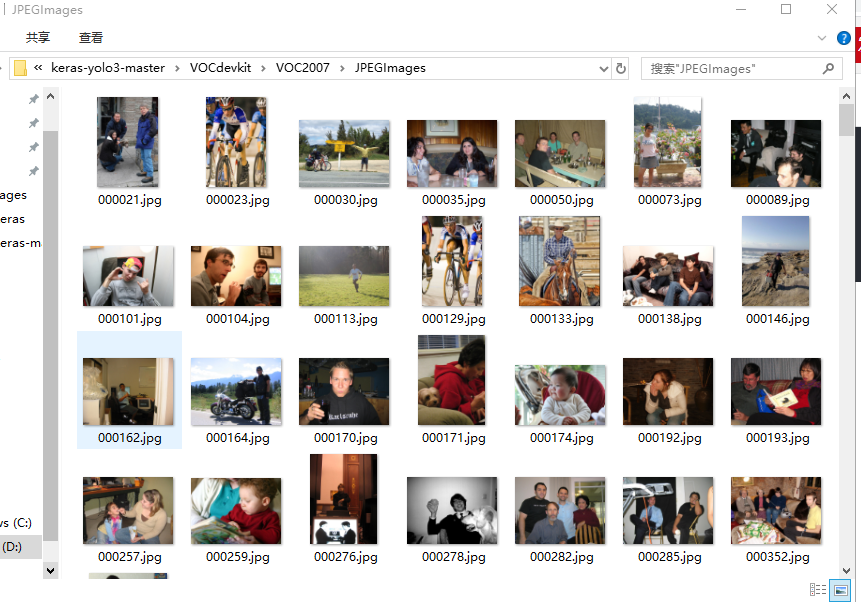Select 000285.jpg thumbnail
Screen dimensions: 861x602
coord(668,511)
